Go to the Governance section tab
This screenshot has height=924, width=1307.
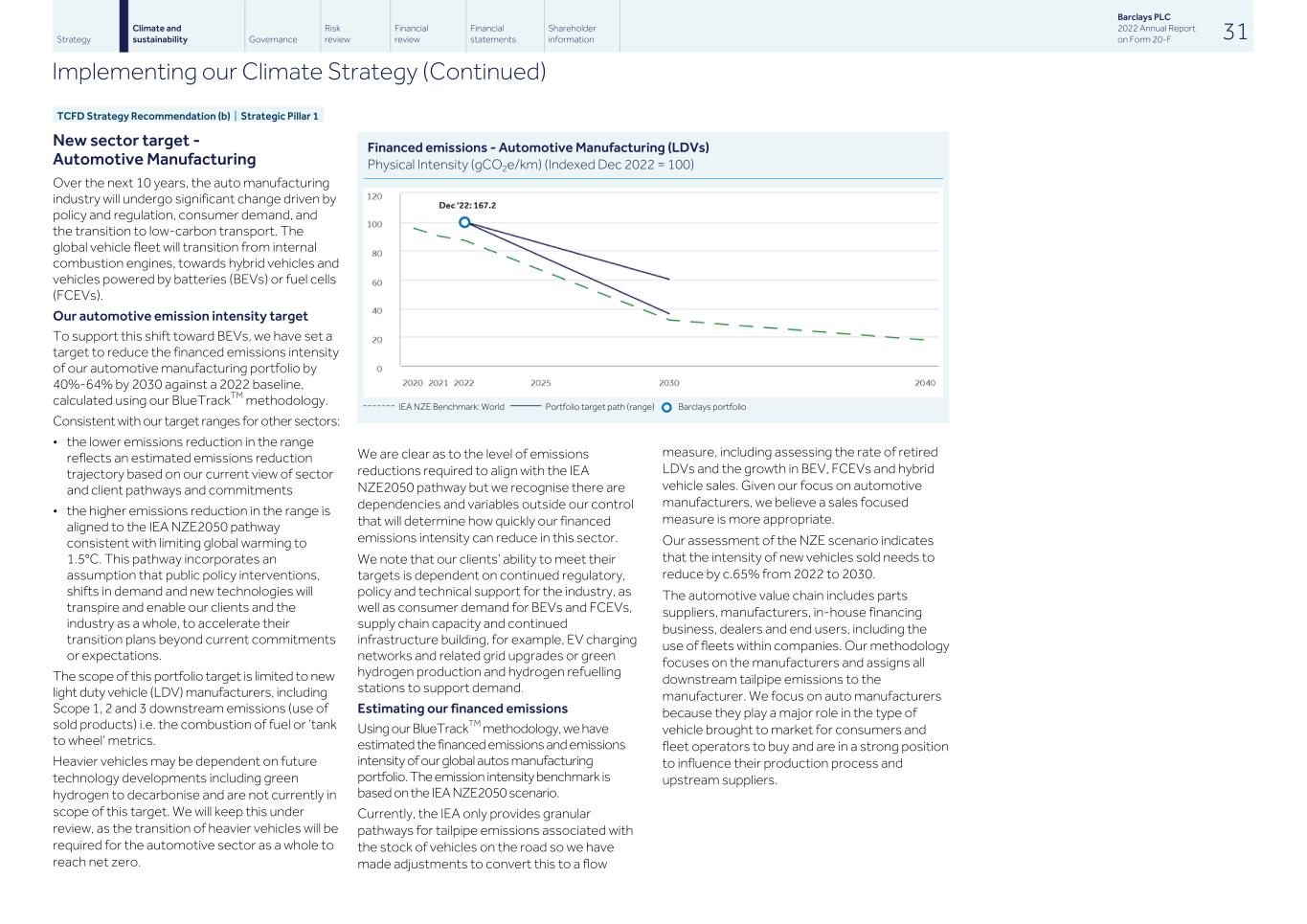click(273, 39)
